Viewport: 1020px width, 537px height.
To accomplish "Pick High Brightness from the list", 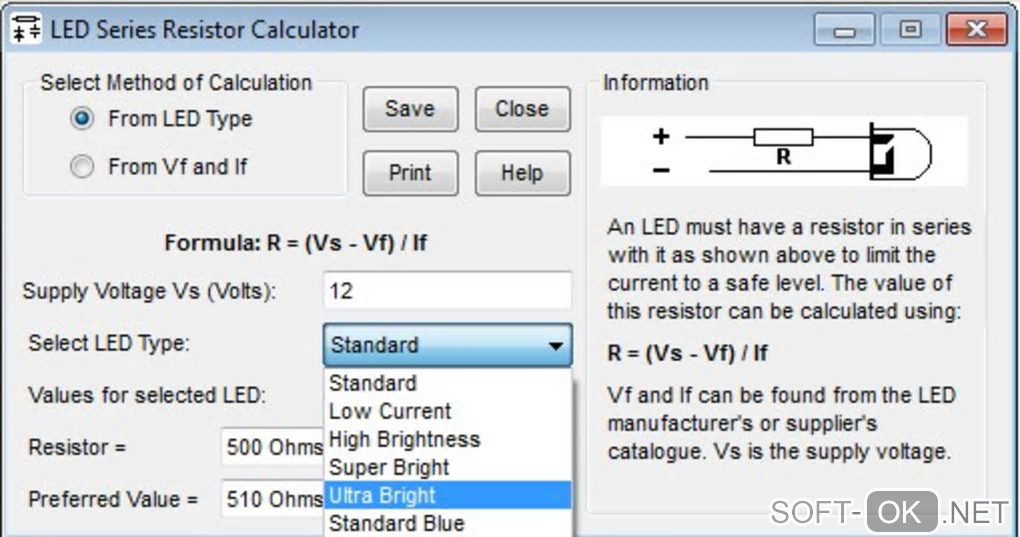I will 404,439.
